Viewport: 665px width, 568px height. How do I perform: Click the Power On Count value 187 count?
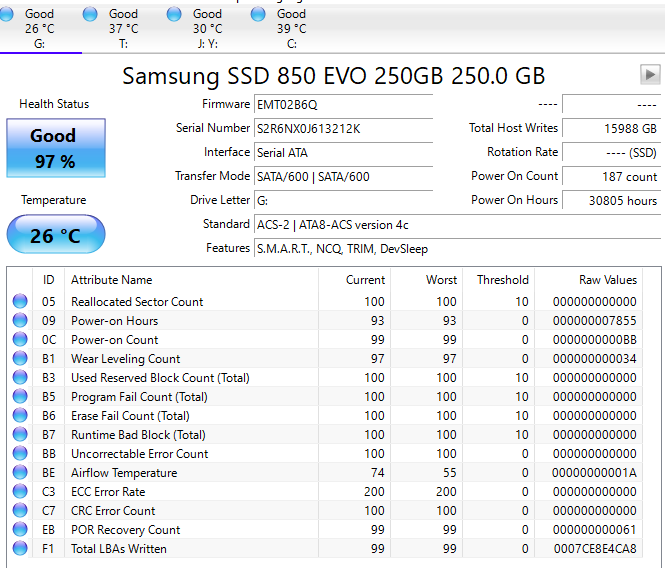coord(611,176)
